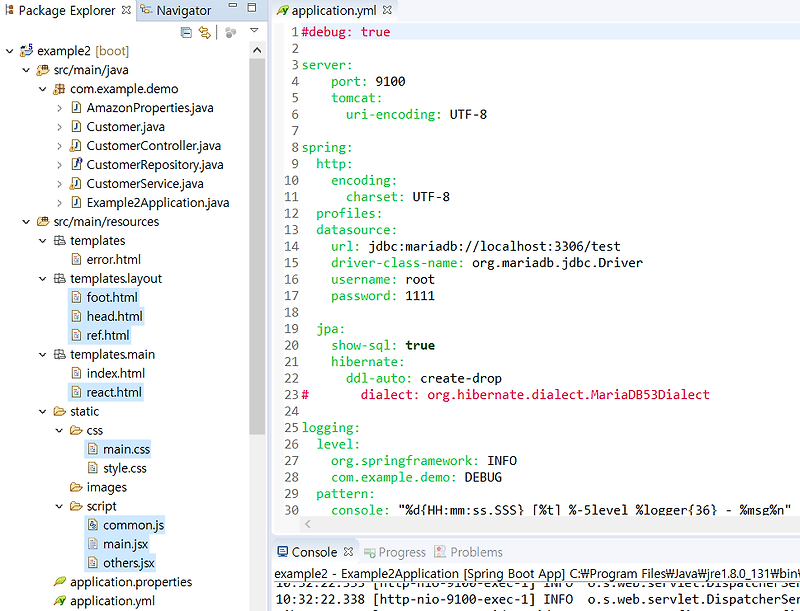
Task: Click the Collapse All icon in Package Explorer
Action: tap(185, 31)
